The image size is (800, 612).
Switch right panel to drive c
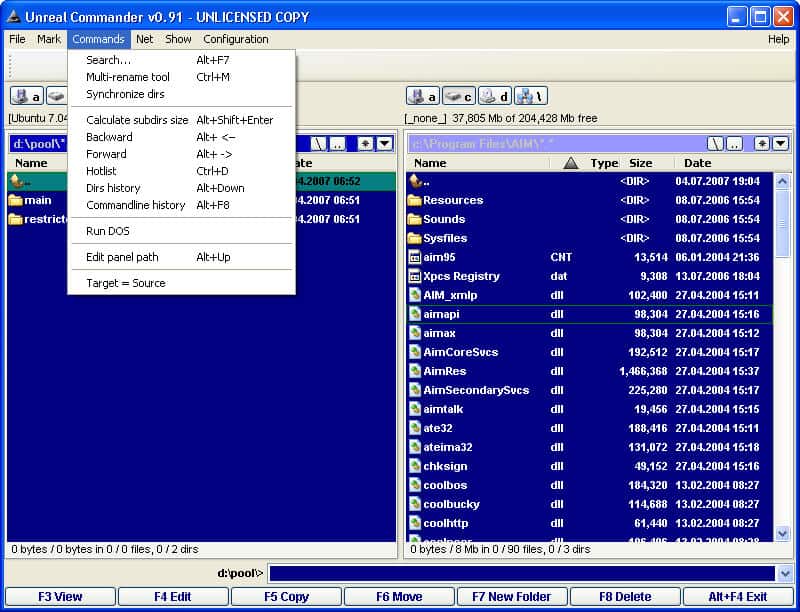click(x=458, y=96)
